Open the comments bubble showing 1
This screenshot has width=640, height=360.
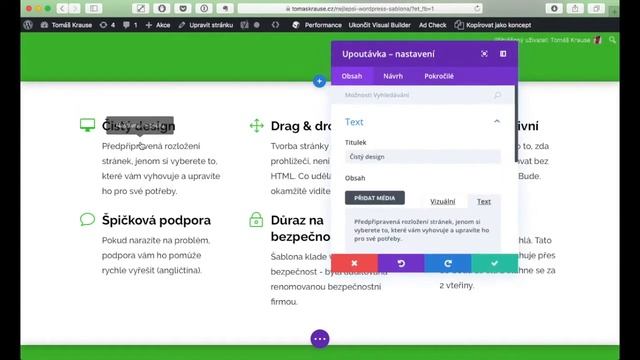[130, 25]
